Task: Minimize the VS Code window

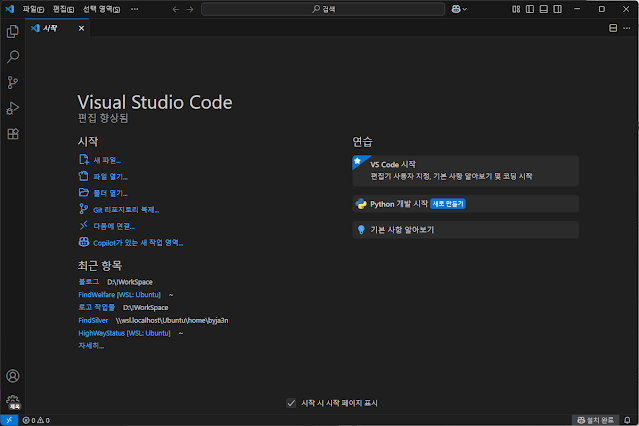Action: [577, 9]
